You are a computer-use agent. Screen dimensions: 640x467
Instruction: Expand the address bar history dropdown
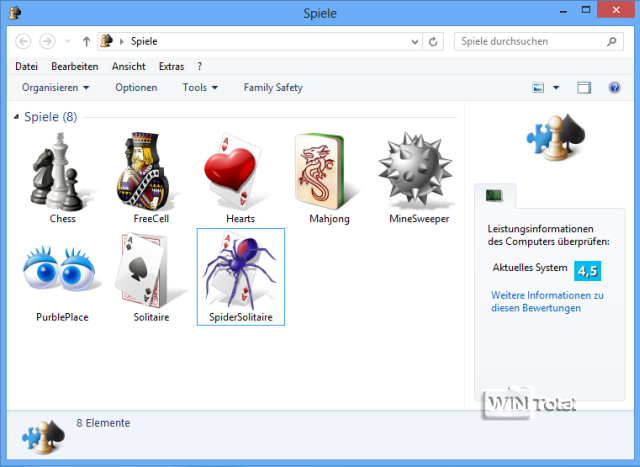tap(415, 41)
